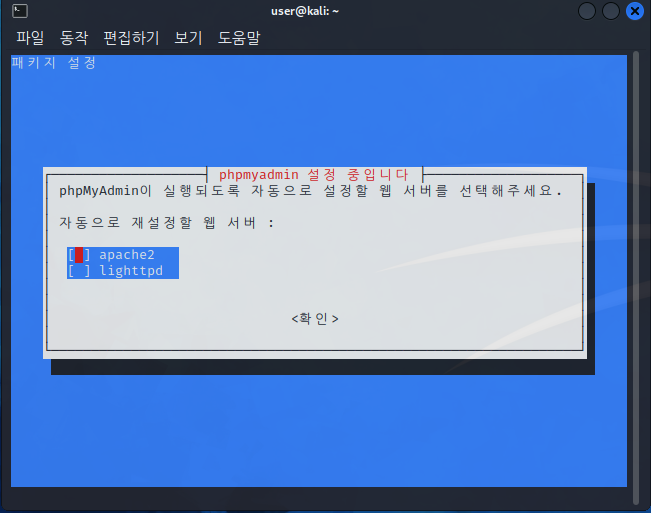Close the terminal window with the blue X

click(x=634, y=11)
